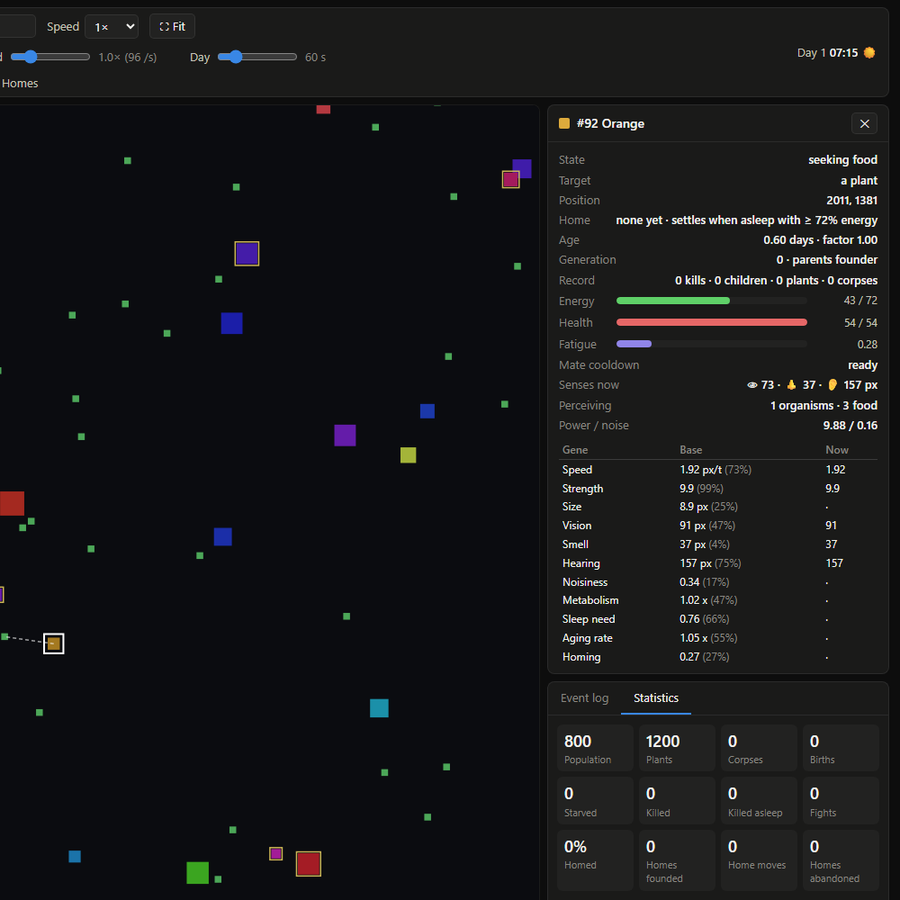
Task: Select the highlighted orange organism on the map
Action: click(x=53, y=643)
